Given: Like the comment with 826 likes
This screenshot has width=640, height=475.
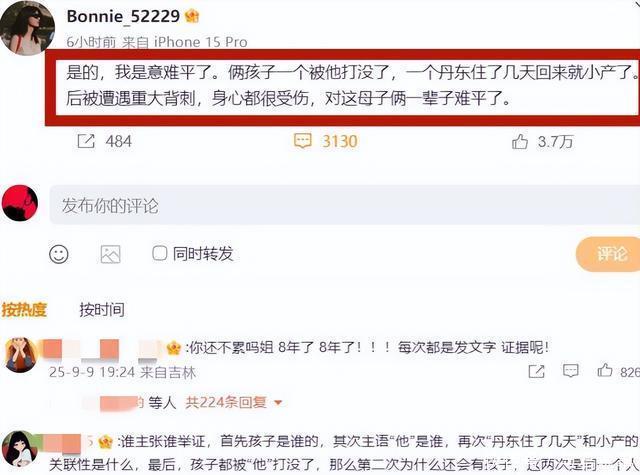Looking at the screenshot, I should [x=605, y=370].
